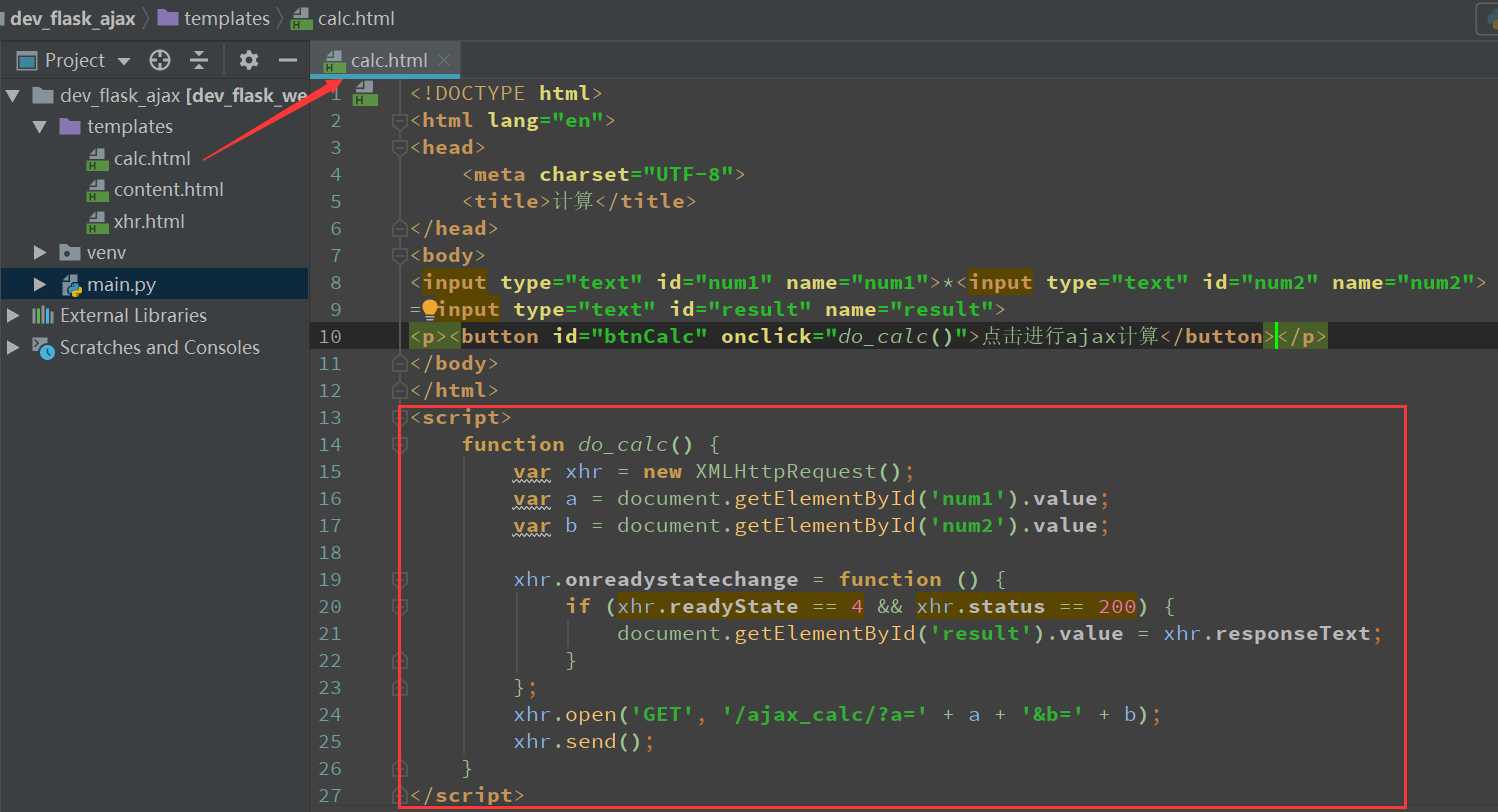Expand the Scratches and Consoles node
1498x812 pixels.
pos(13,348)
